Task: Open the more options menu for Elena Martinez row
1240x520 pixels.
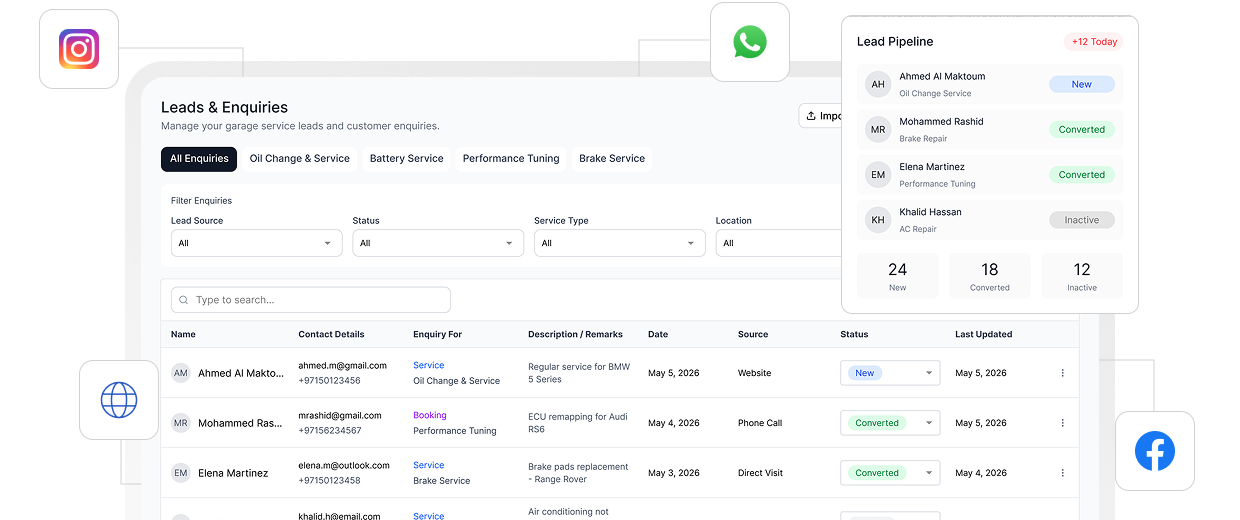Action: pos(1062,473)
